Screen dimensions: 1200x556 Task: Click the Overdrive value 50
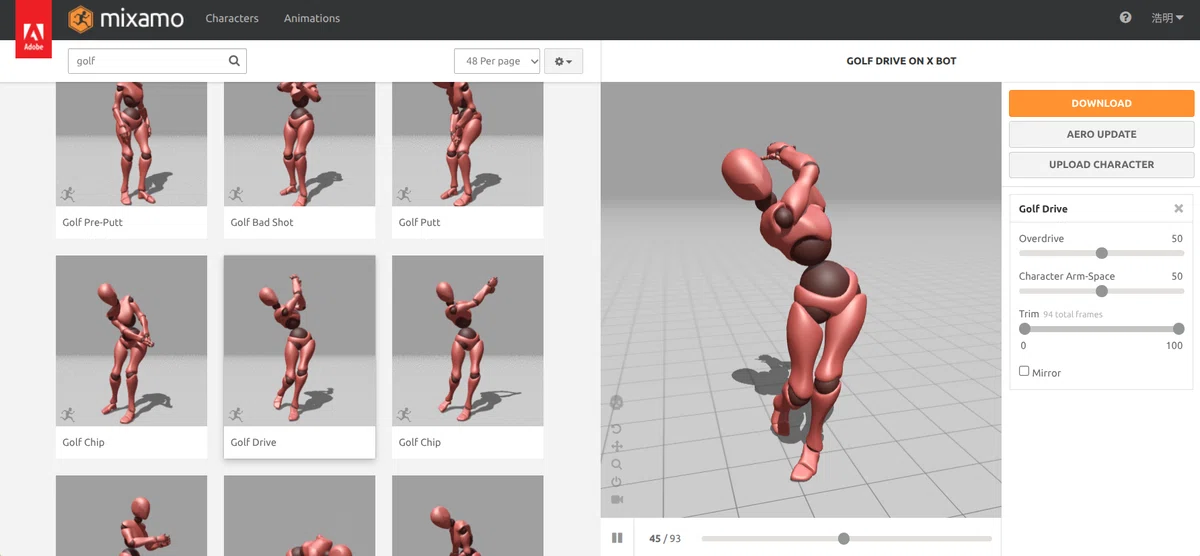pos(1177,239)
